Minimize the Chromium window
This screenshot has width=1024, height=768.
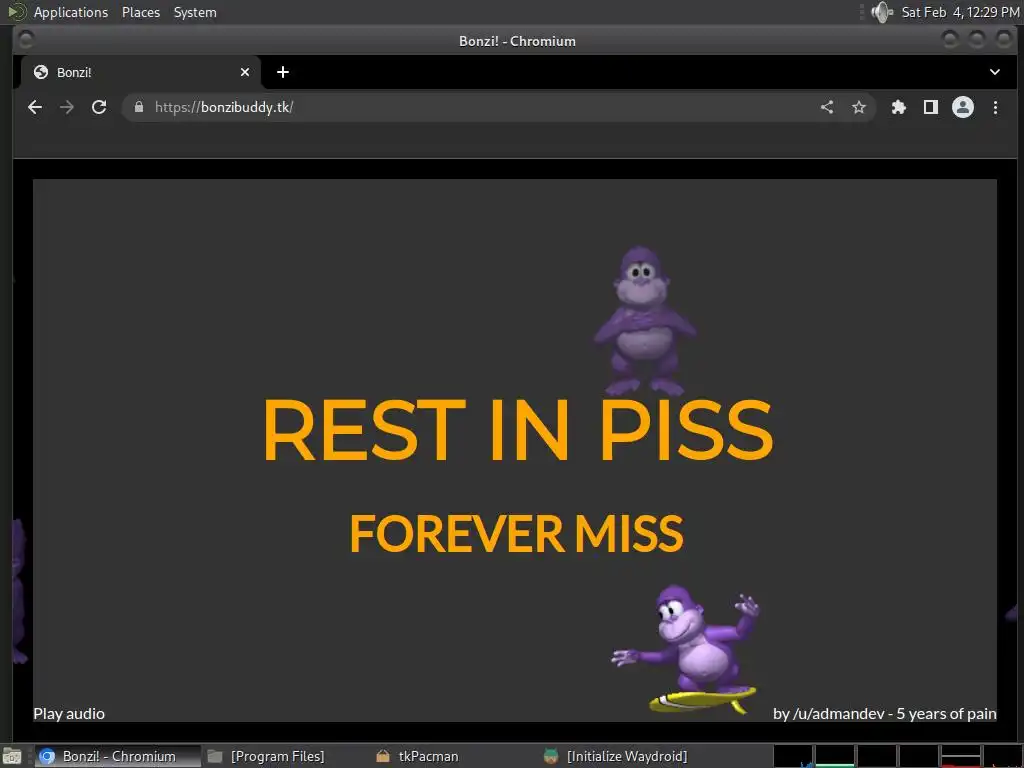pyautogui.click(x=950, y=40)
